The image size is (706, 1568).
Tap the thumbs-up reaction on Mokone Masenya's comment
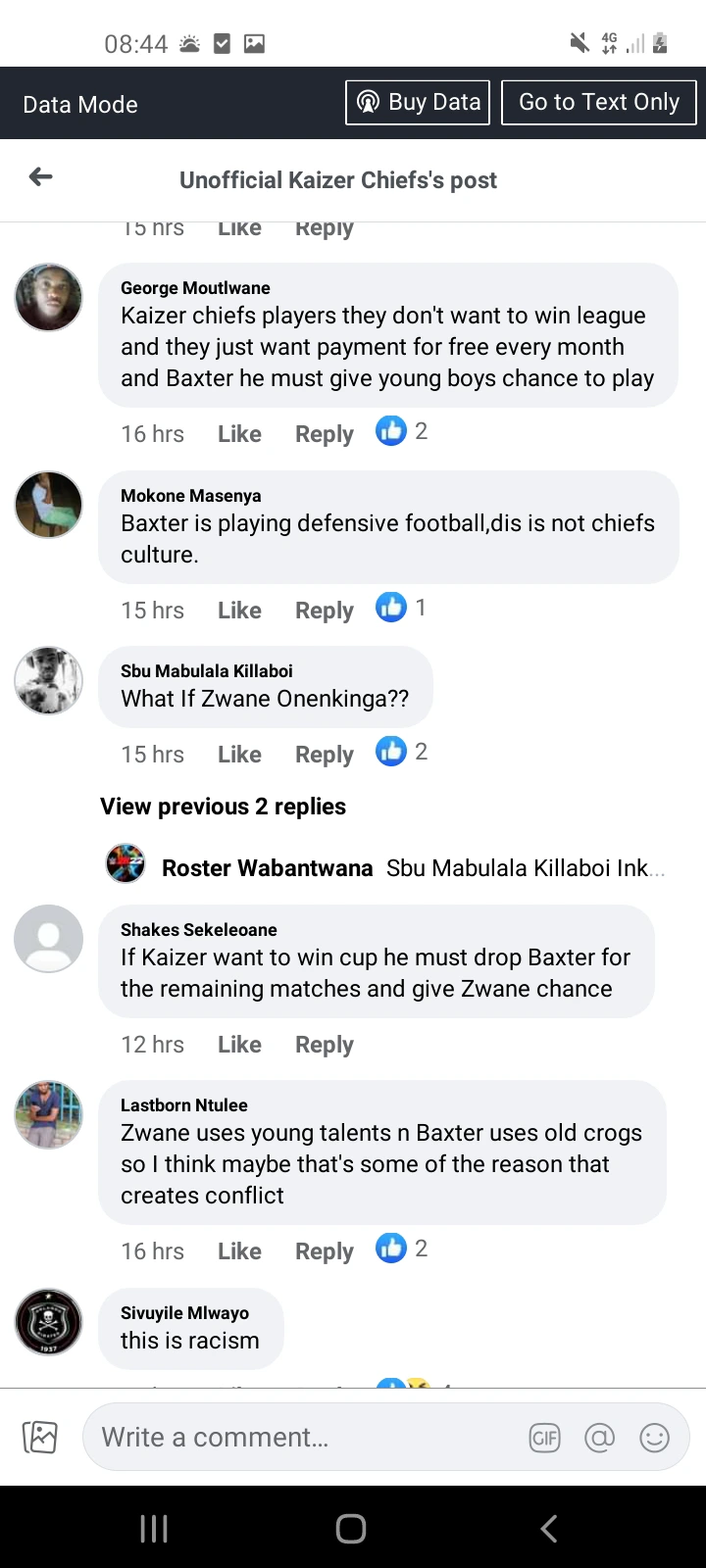391,607
